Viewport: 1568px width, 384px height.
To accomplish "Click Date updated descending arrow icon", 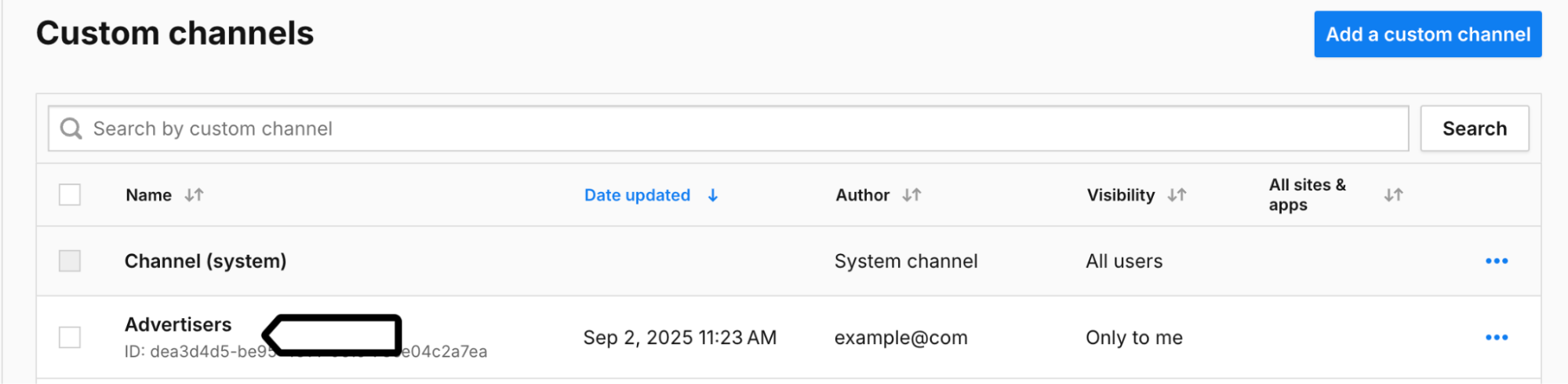I will point(712,195).
